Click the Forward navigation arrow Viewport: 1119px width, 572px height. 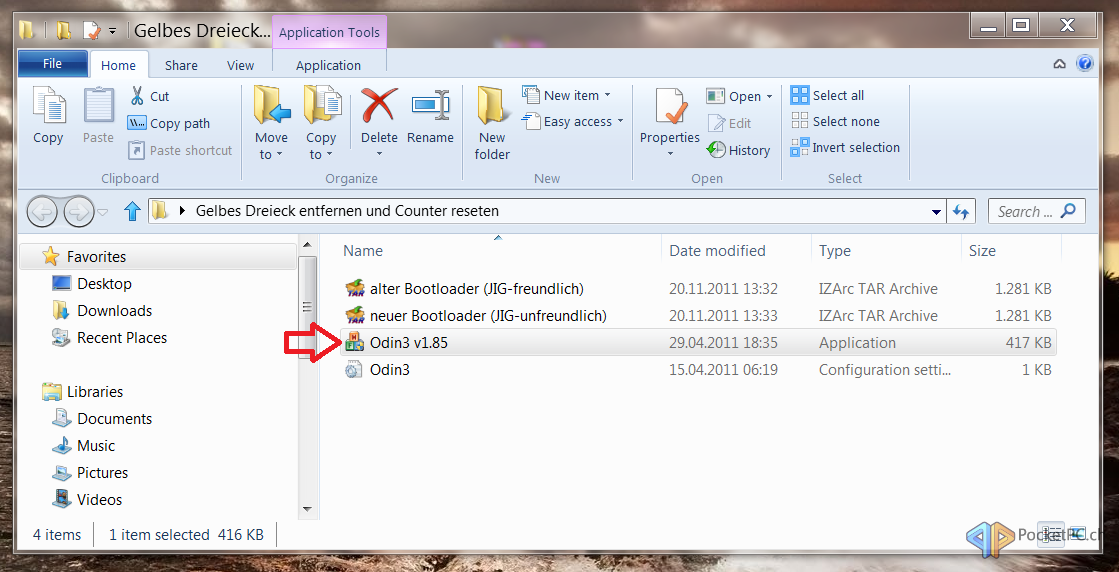78,212
